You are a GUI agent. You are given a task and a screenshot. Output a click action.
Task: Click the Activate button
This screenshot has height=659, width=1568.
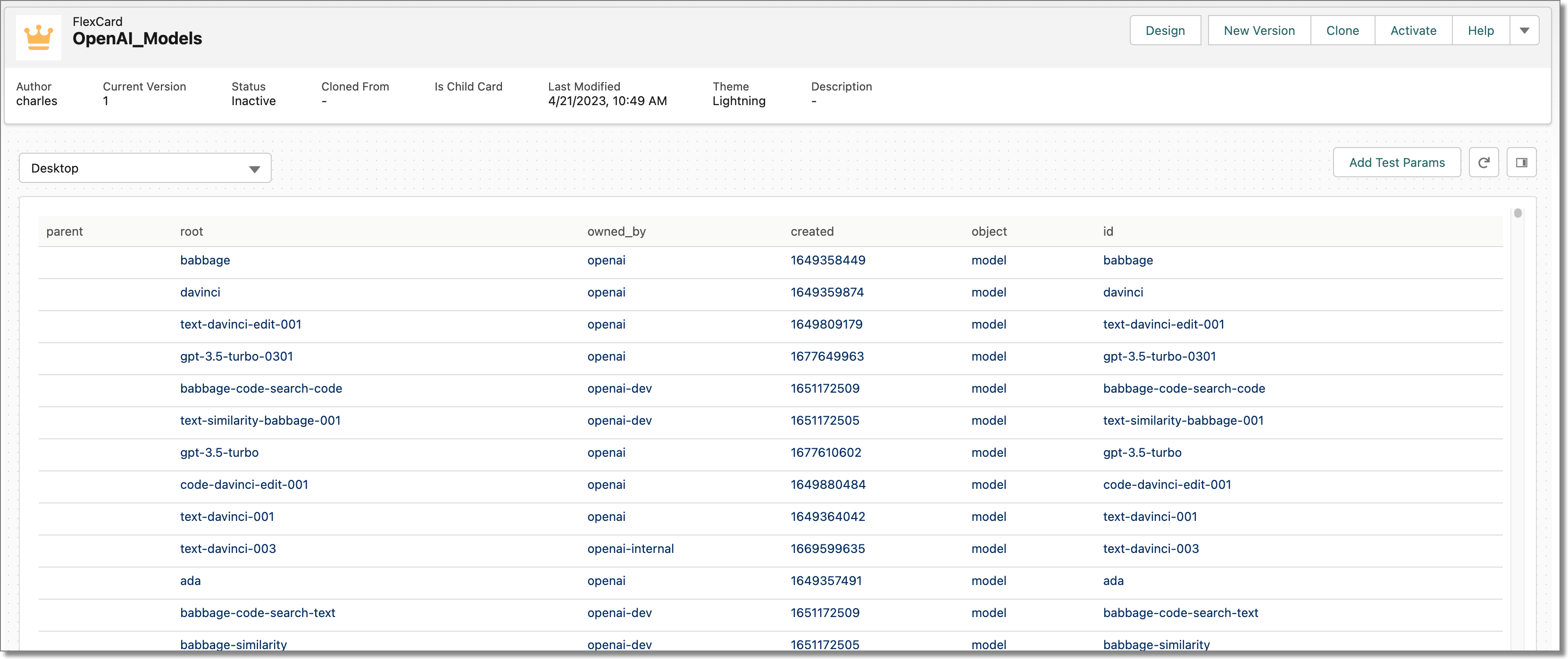point(1413,31)
